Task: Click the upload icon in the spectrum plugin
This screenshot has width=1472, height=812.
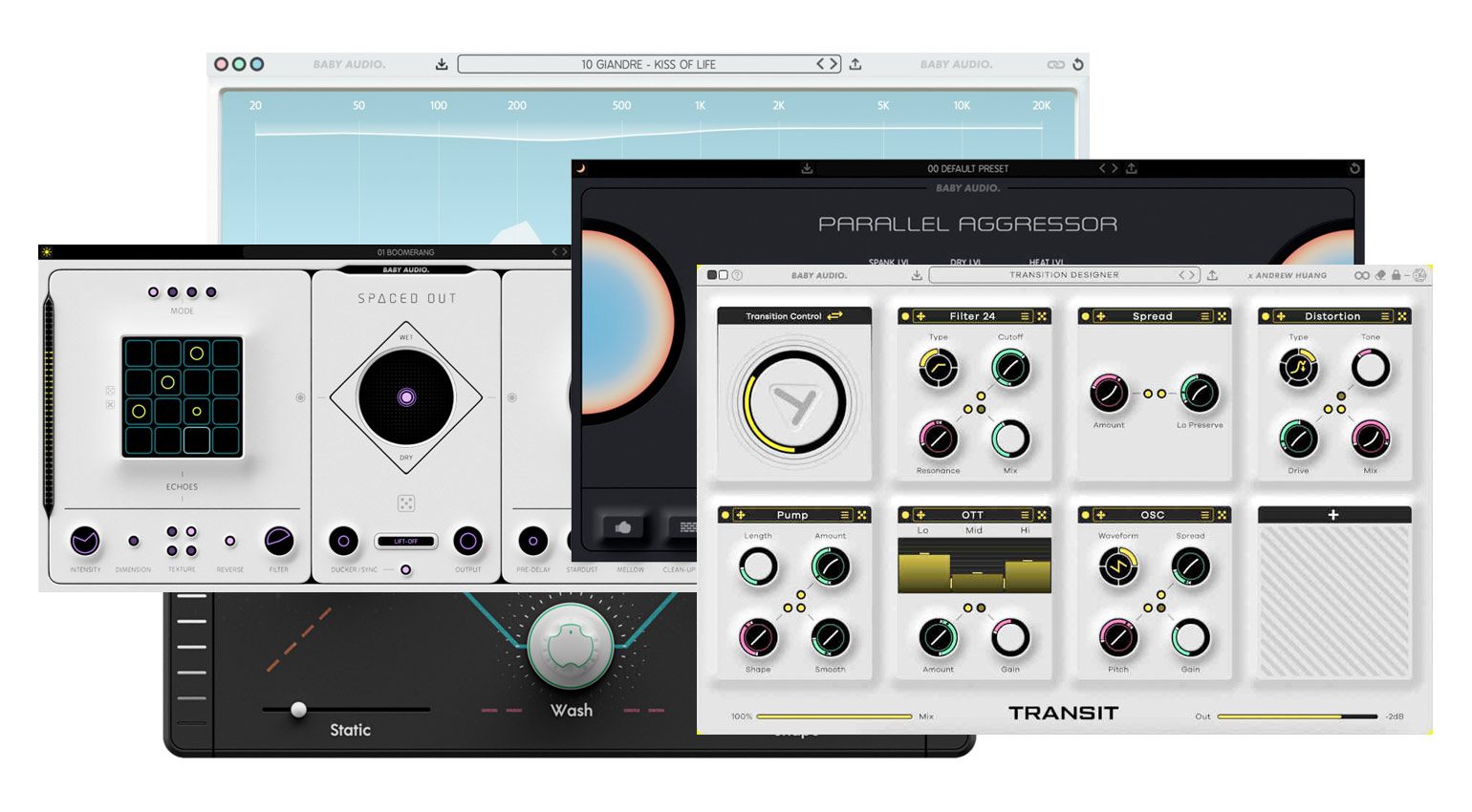Action: coord(855,64)
